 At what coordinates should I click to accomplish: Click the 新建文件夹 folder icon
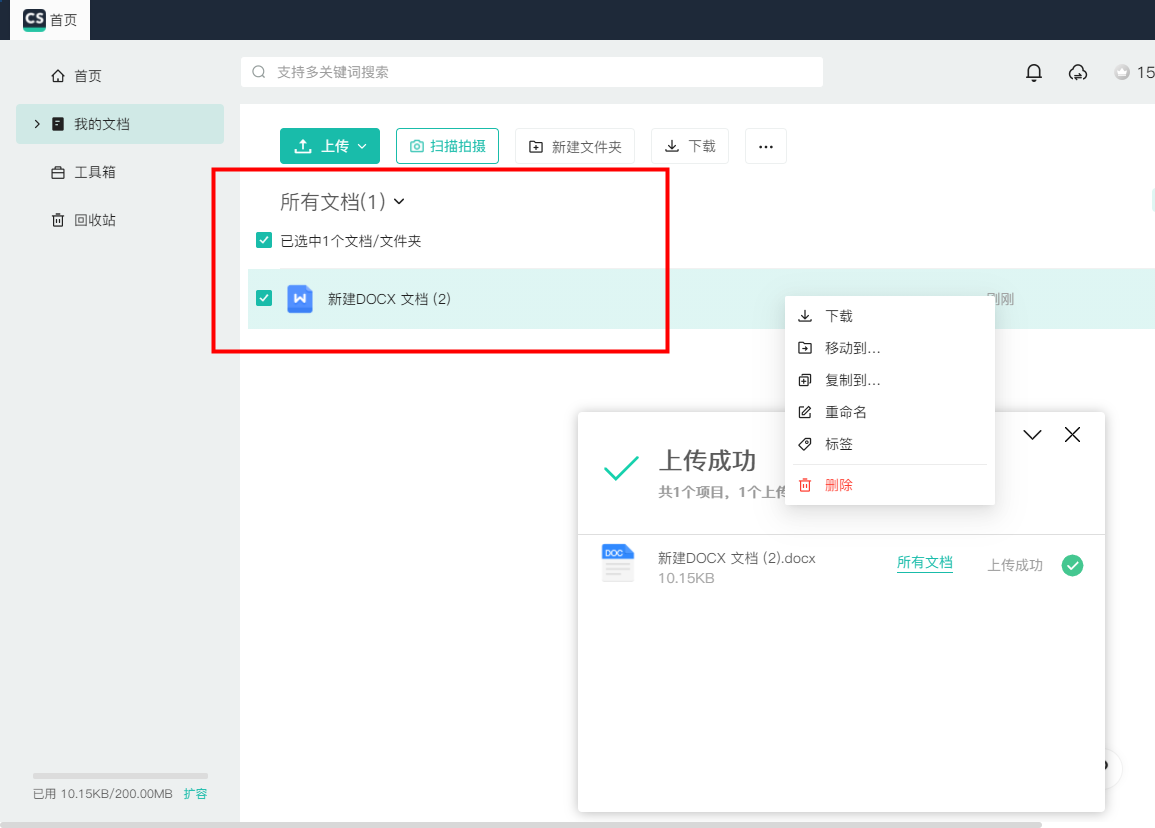point(534,145)
